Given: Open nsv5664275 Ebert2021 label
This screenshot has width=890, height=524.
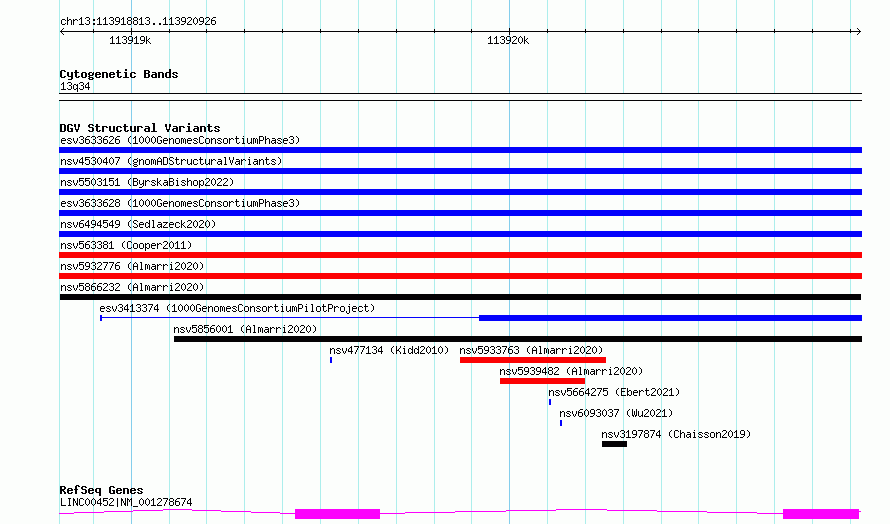Looking at the screenshot, I should [x=614, y=392].
